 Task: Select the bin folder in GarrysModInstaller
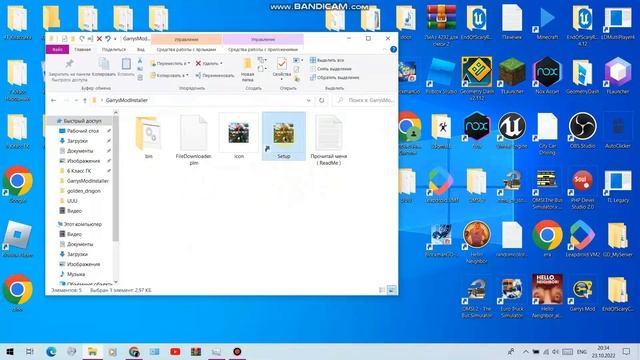click(149, 138)
